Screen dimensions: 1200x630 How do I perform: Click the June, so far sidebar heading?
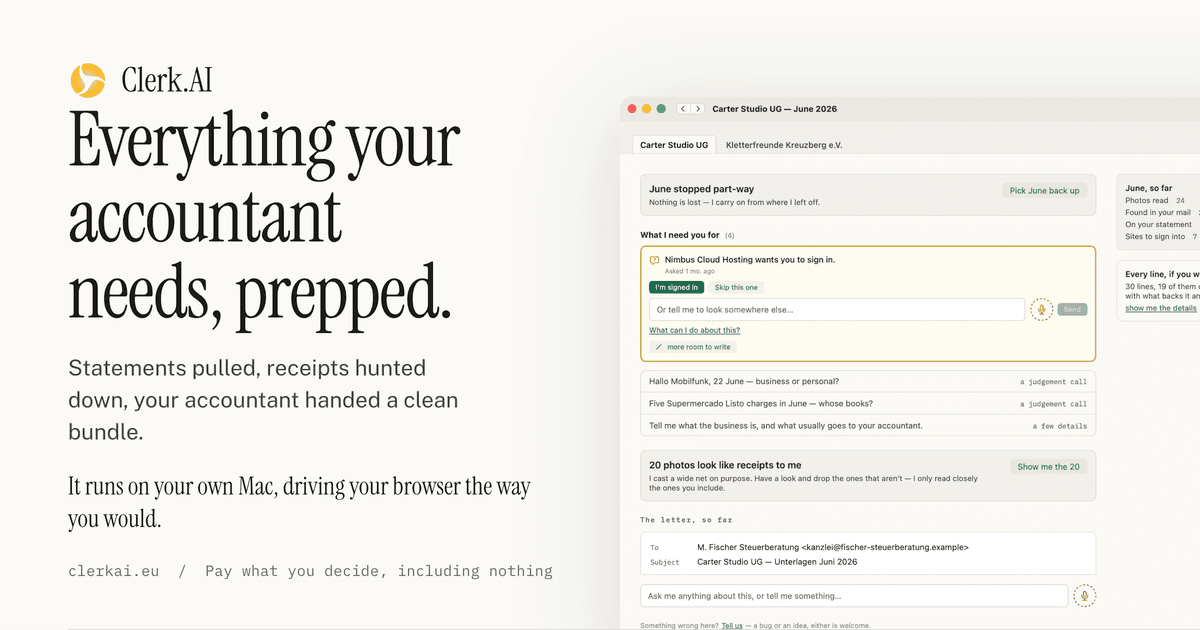tap(1148, 187)
